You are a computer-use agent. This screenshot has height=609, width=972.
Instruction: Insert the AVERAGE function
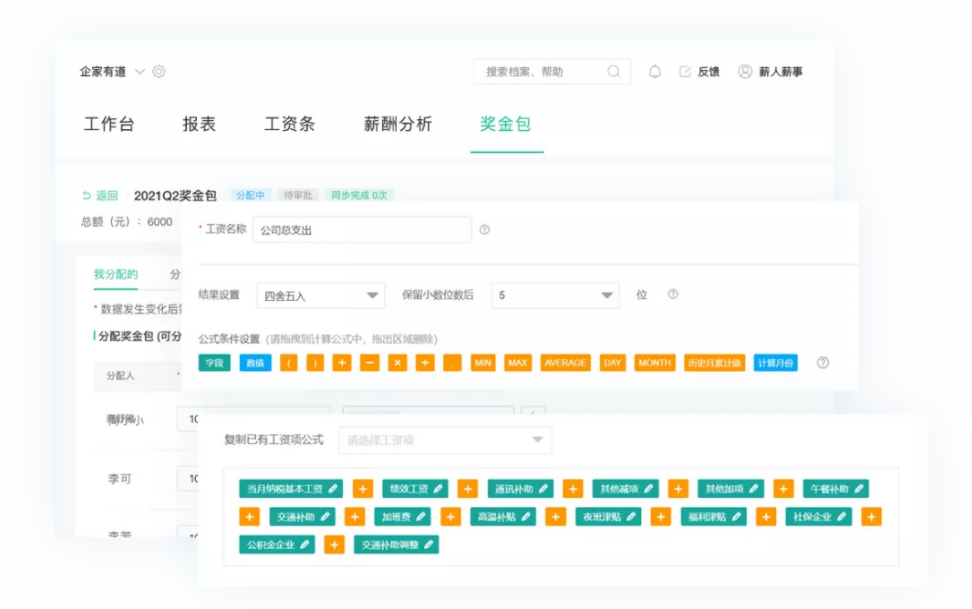click(565, 363)
